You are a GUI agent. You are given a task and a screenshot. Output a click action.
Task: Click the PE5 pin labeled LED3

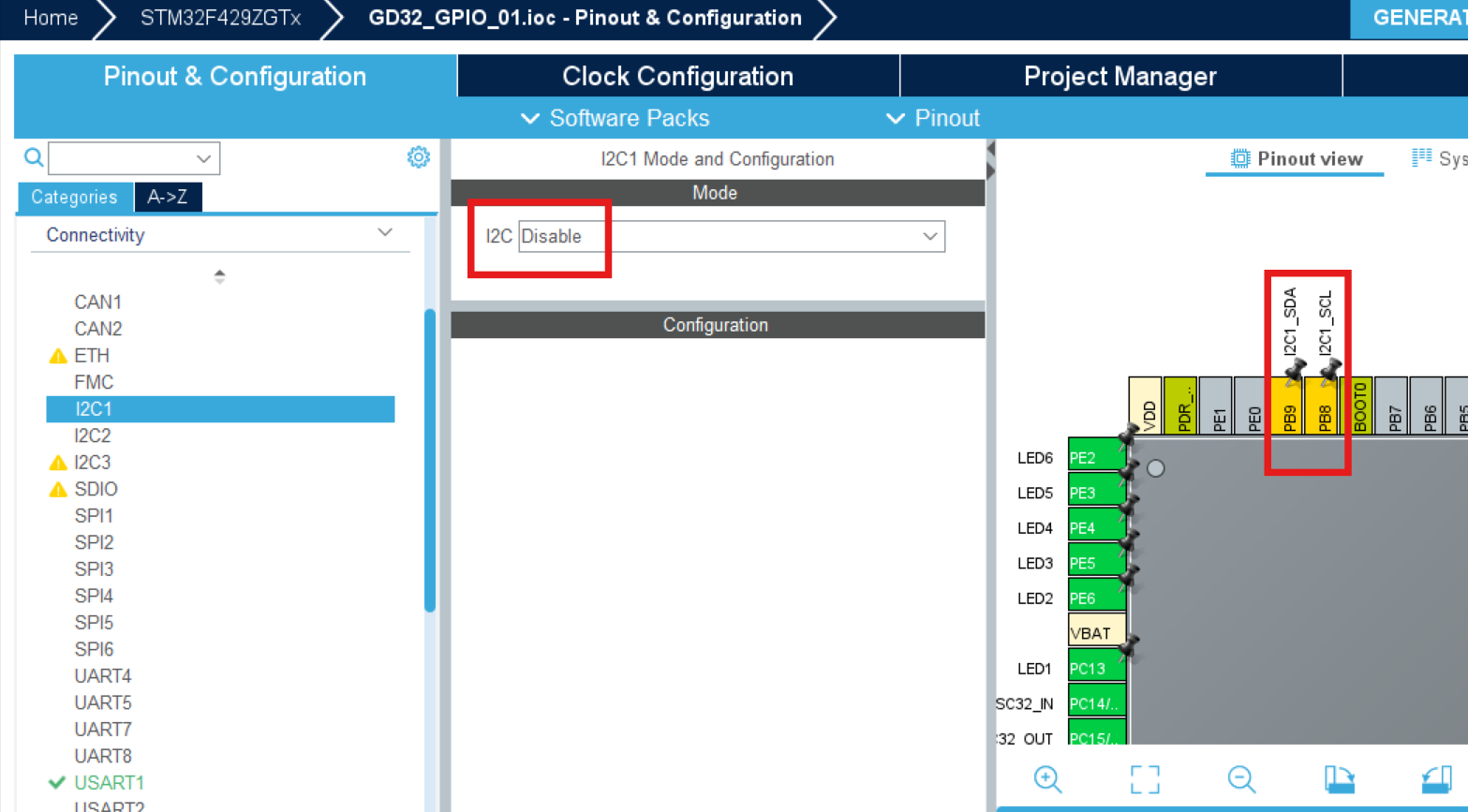(1097, 562)
